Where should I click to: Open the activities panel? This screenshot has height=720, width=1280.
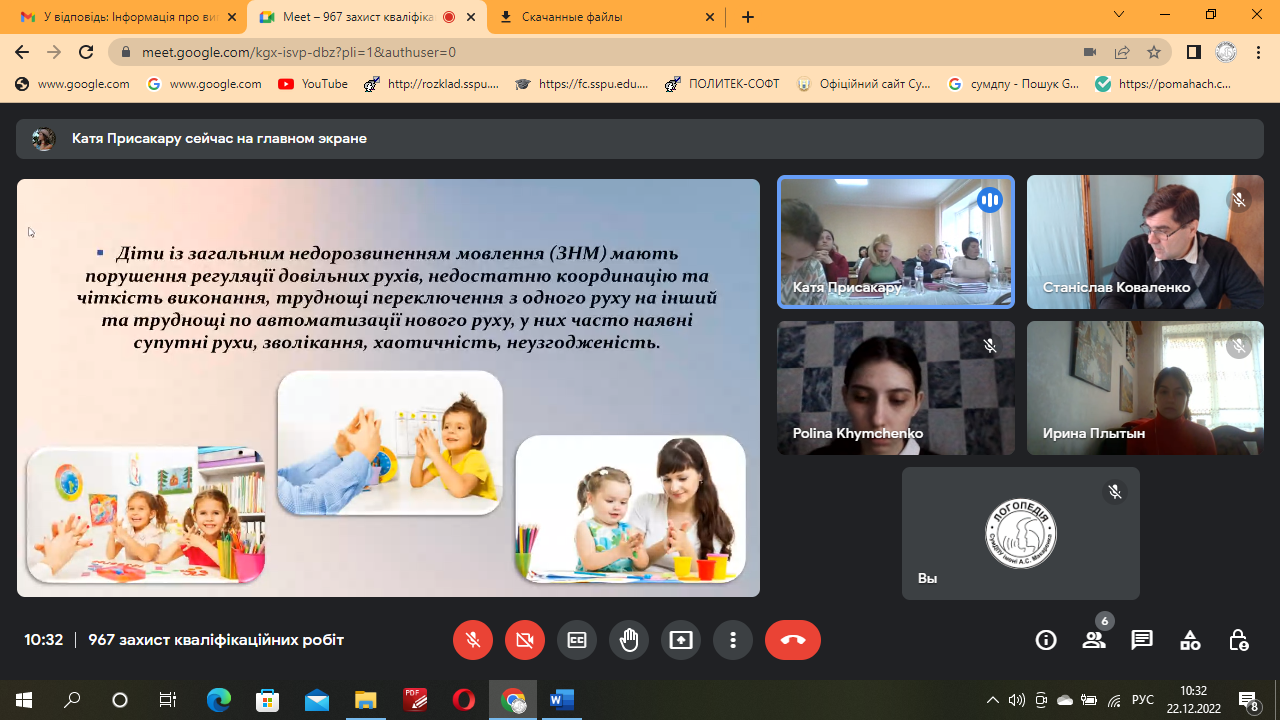coord(1190,640)
